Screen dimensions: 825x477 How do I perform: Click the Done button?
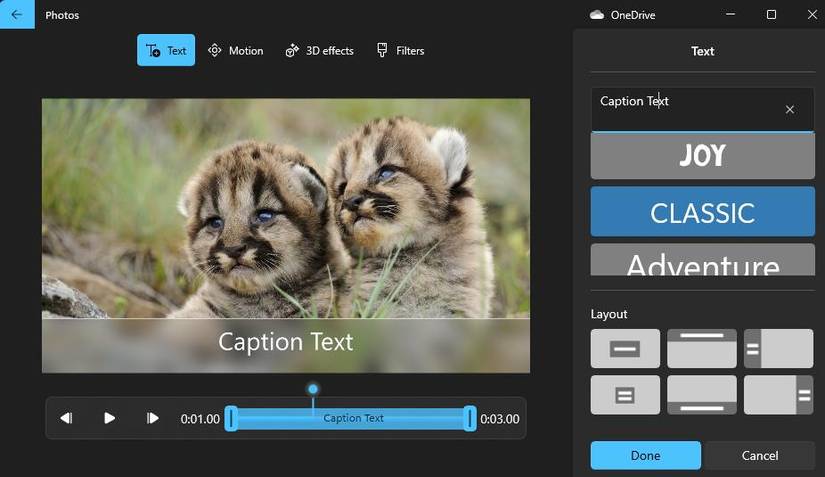pyautogui.click(x=646, y=455)
